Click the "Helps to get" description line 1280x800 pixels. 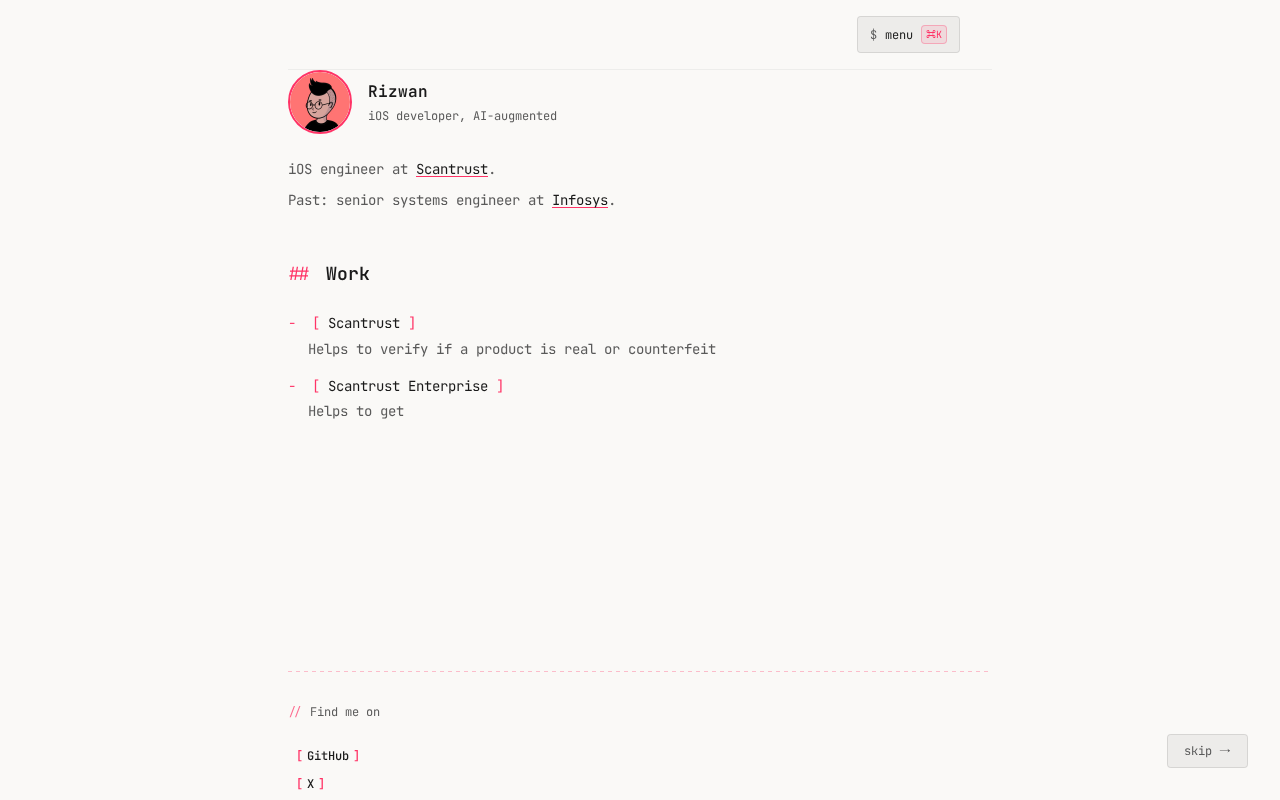tap(356, 412)
